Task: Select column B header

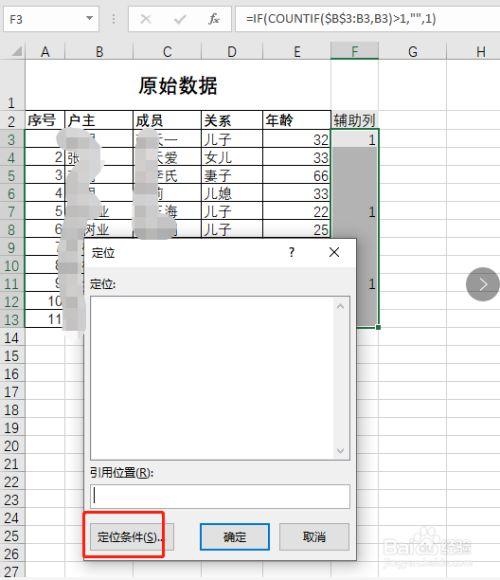Action: [99, 51]
